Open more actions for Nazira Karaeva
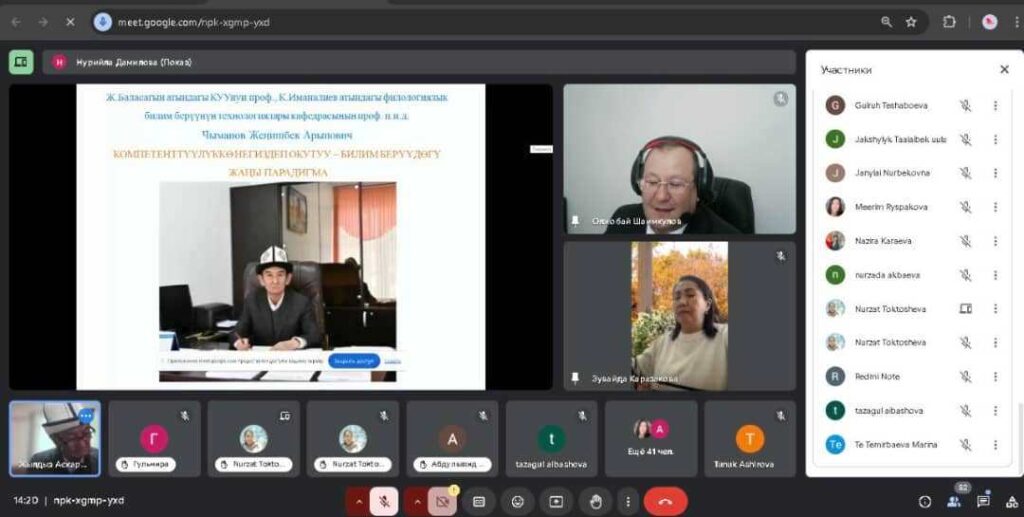The width and height of the screenshot is (1024, 517). pos(995,241)
